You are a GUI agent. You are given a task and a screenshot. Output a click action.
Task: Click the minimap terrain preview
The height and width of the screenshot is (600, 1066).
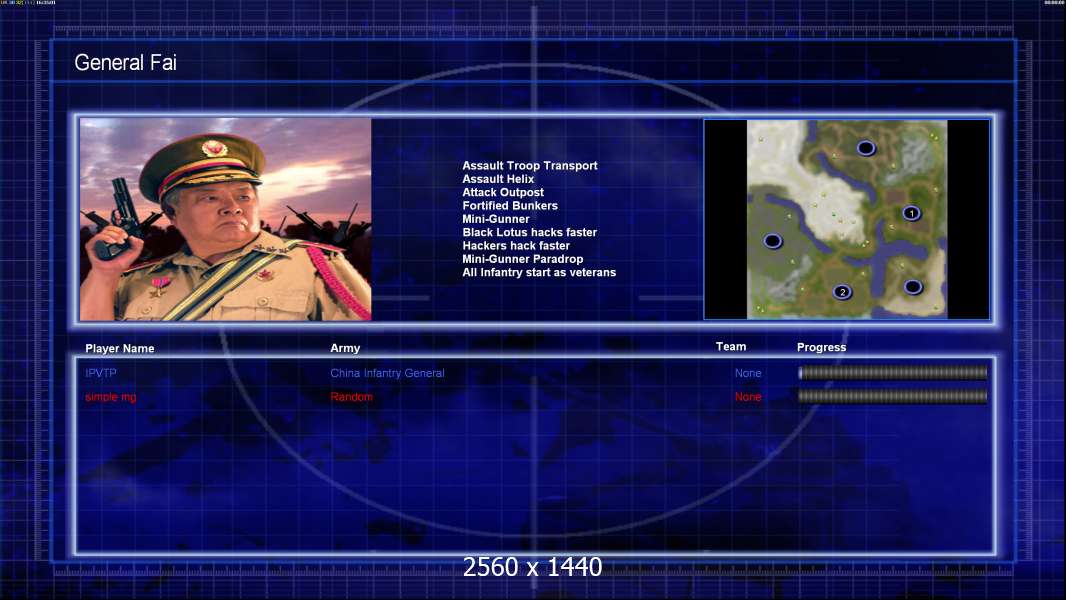pos(846,219)
